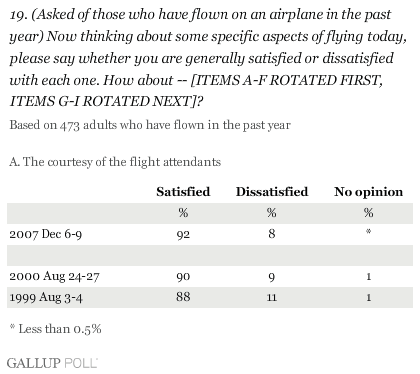Select the 2007 Dec 6-9 row label

[x=46, y=234]
